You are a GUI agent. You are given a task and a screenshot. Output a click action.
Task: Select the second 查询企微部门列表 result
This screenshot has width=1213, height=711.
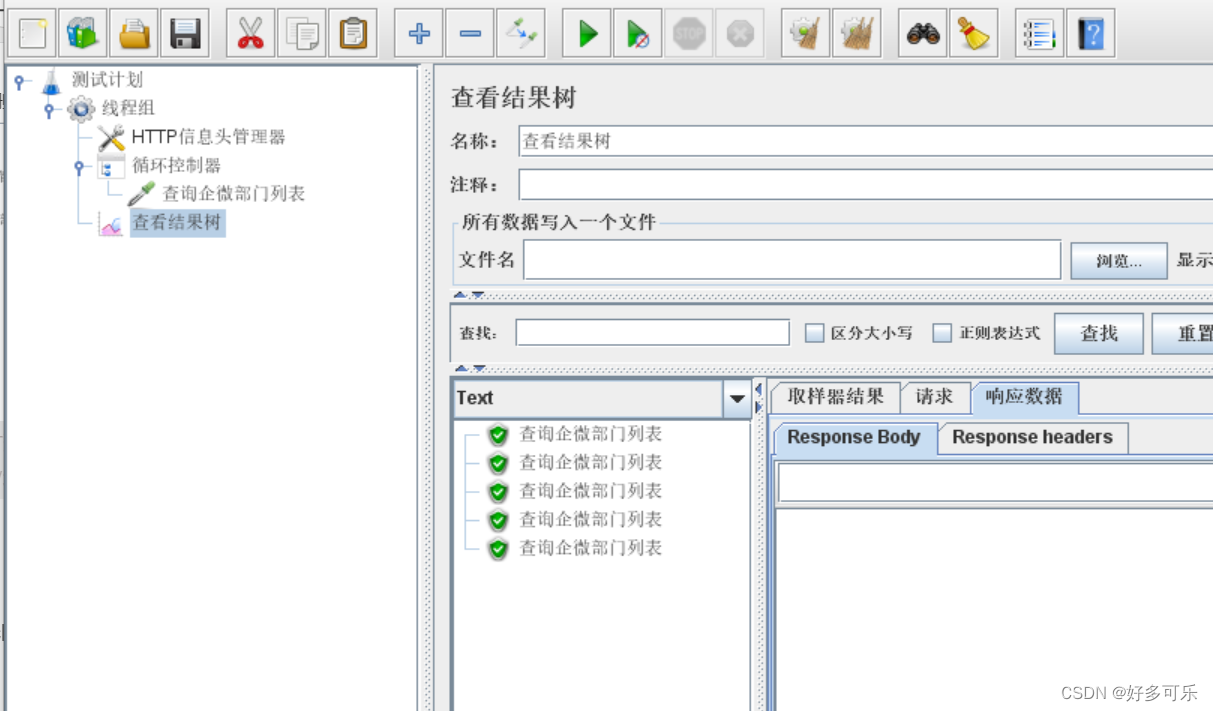pos(590,463)
